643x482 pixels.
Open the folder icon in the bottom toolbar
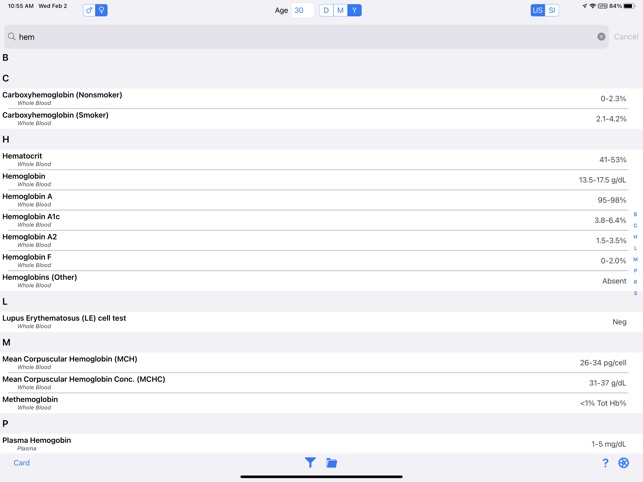pyautogui.click(x=332, y=463)
